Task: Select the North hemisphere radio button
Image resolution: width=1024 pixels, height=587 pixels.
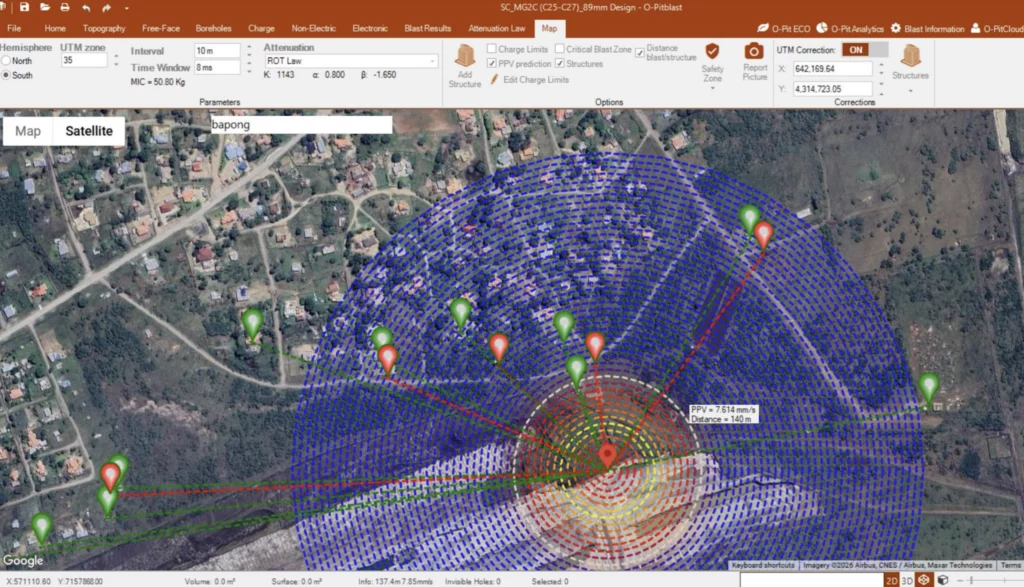Action: pos(6,61)
